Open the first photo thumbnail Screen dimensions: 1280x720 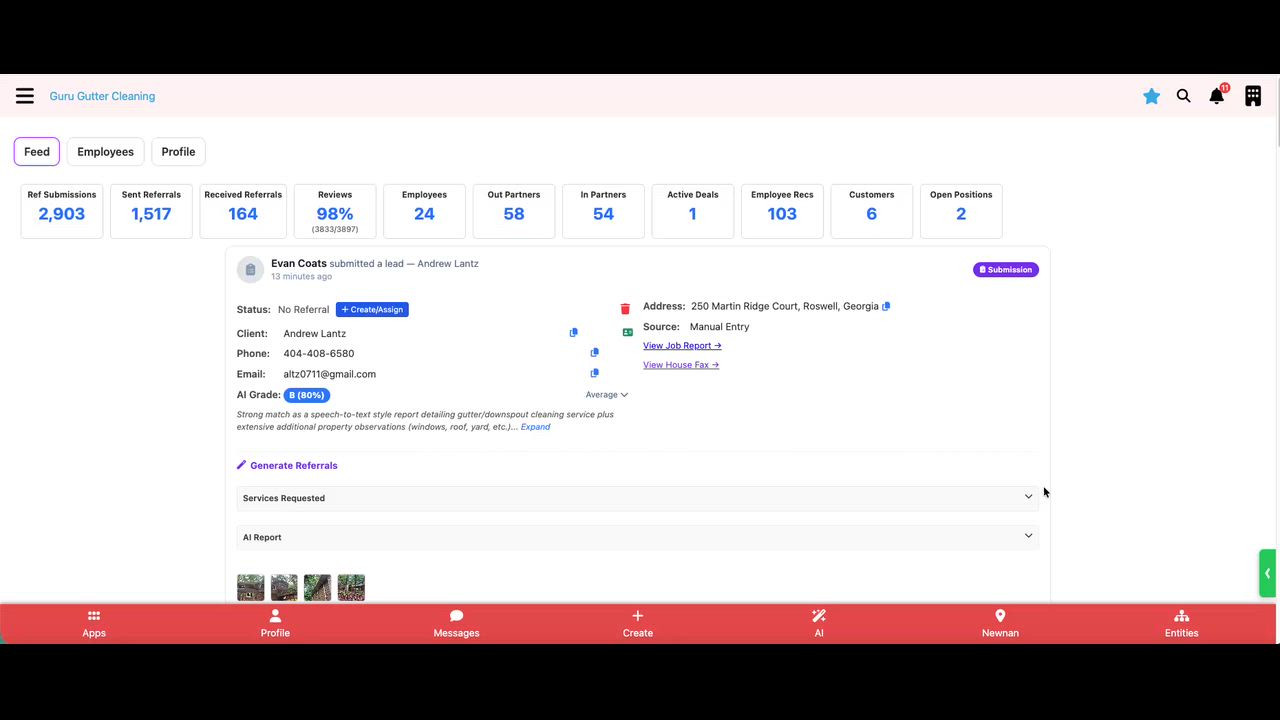coord(251,588)
